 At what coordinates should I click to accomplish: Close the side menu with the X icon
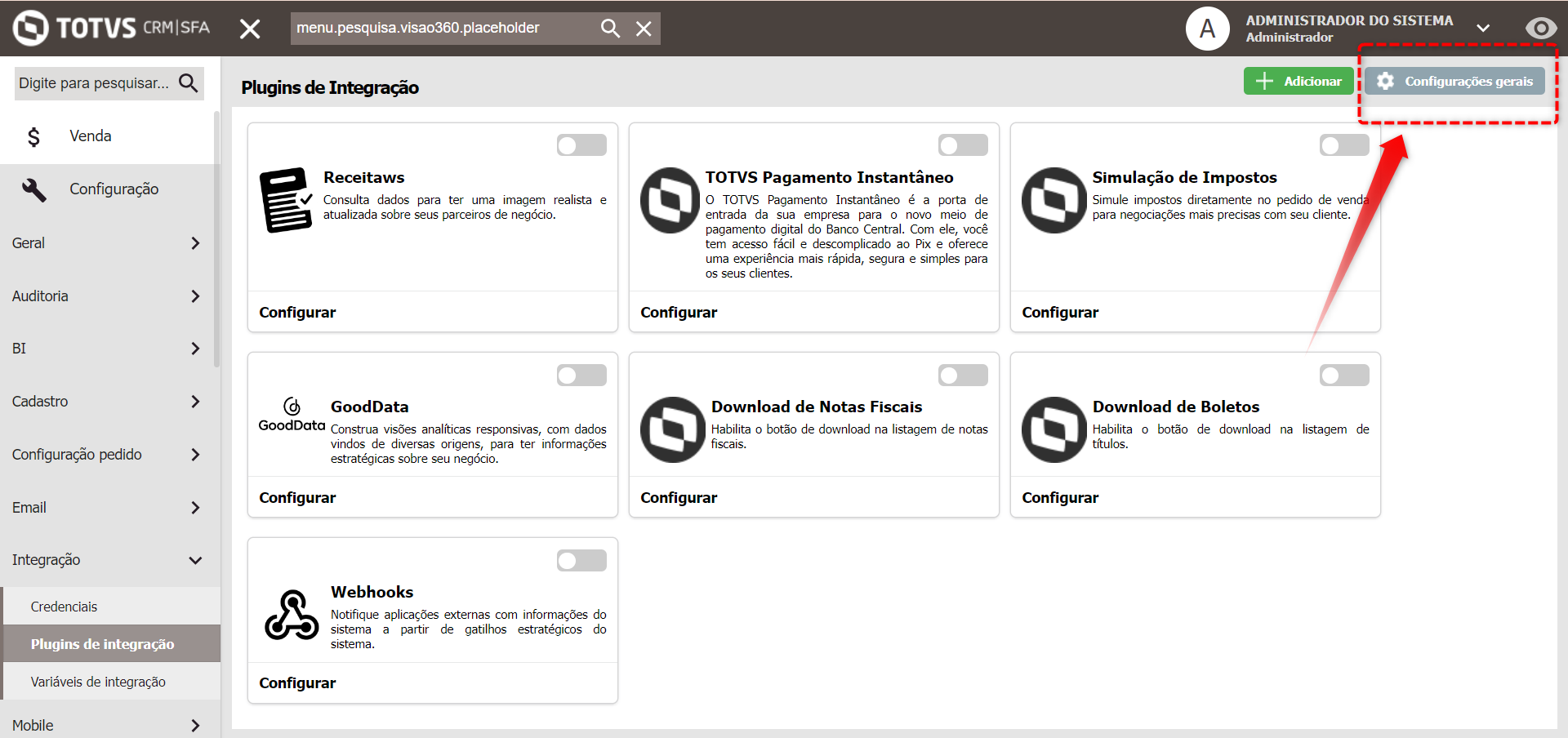[x=250, y=29]
